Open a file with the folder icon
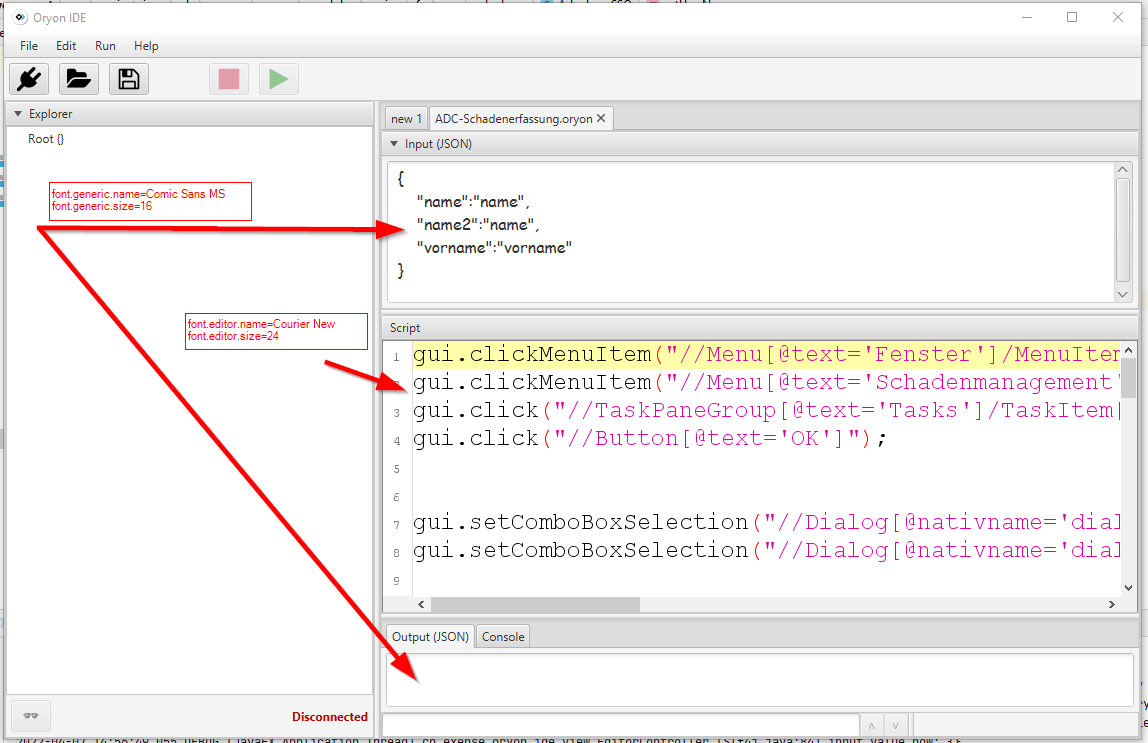The width and height of the screenshot is (1148, 743). (79, 79)
